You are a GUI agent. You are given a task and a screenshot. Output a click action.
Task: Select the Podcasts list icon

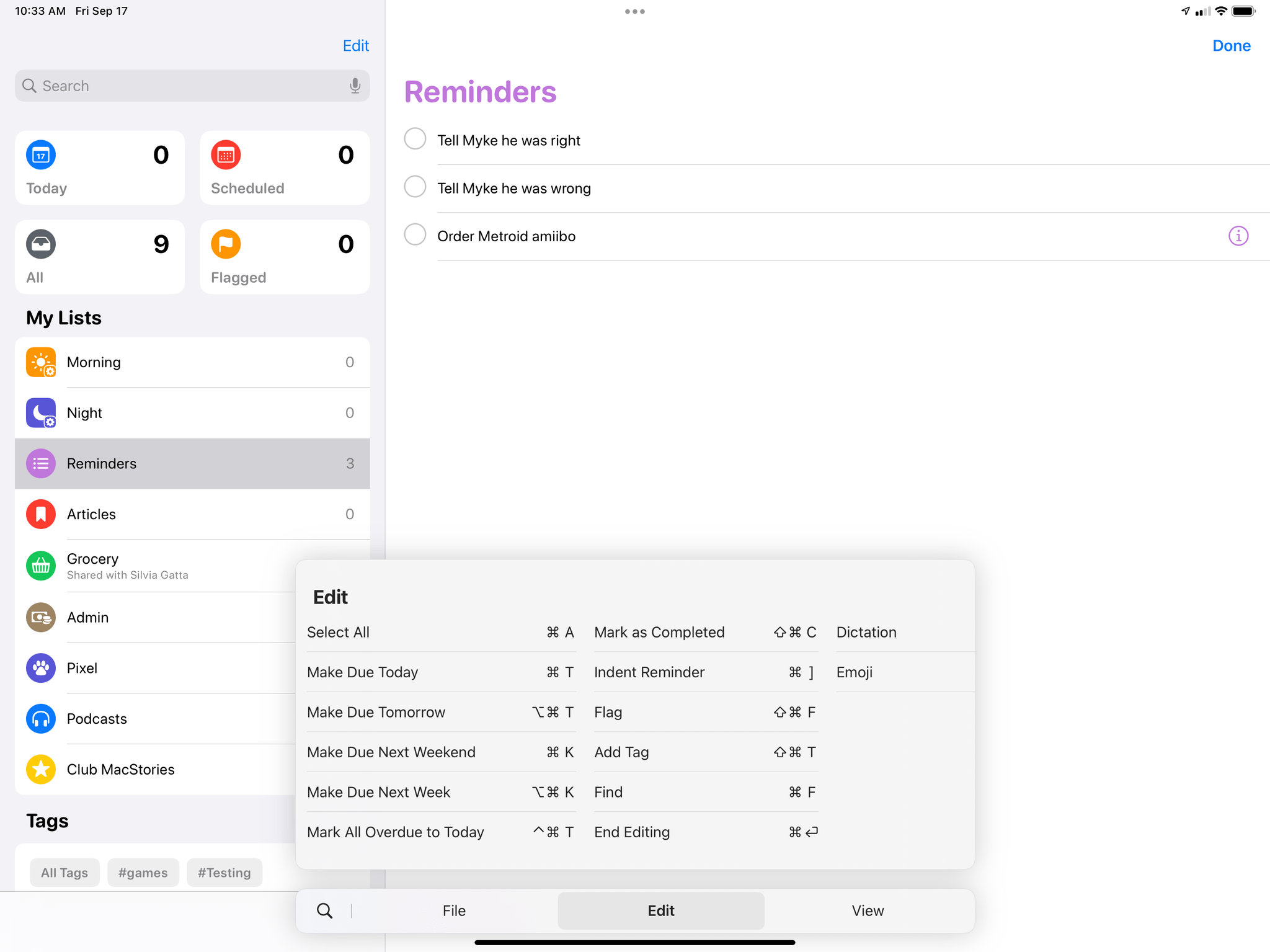tap(40, 718)
